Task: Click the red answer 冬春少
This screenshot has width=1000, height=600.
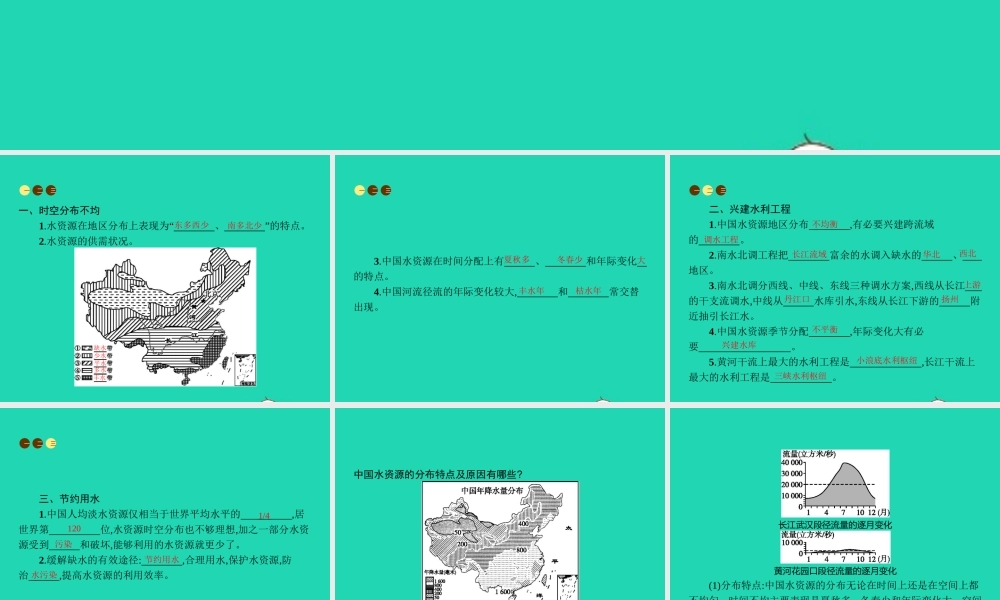Action: click(x=570, y=260)
